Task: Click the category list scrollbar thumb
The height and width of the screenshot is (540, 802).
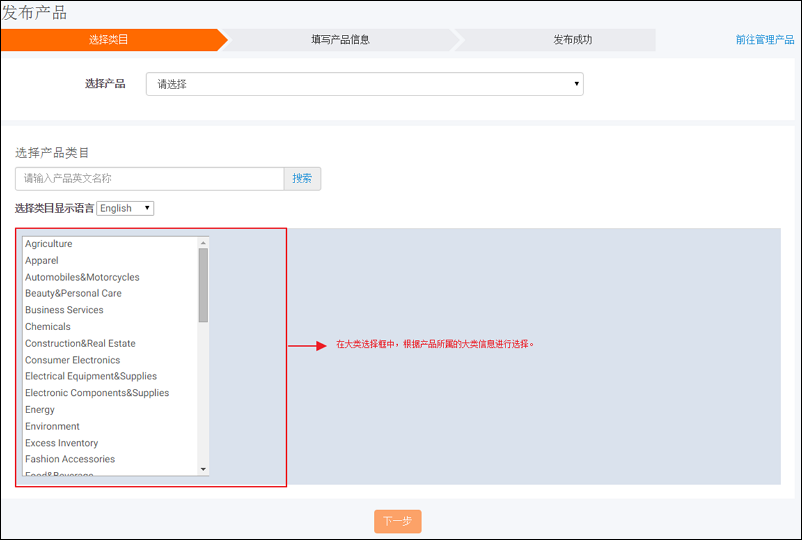Action: 203,285
